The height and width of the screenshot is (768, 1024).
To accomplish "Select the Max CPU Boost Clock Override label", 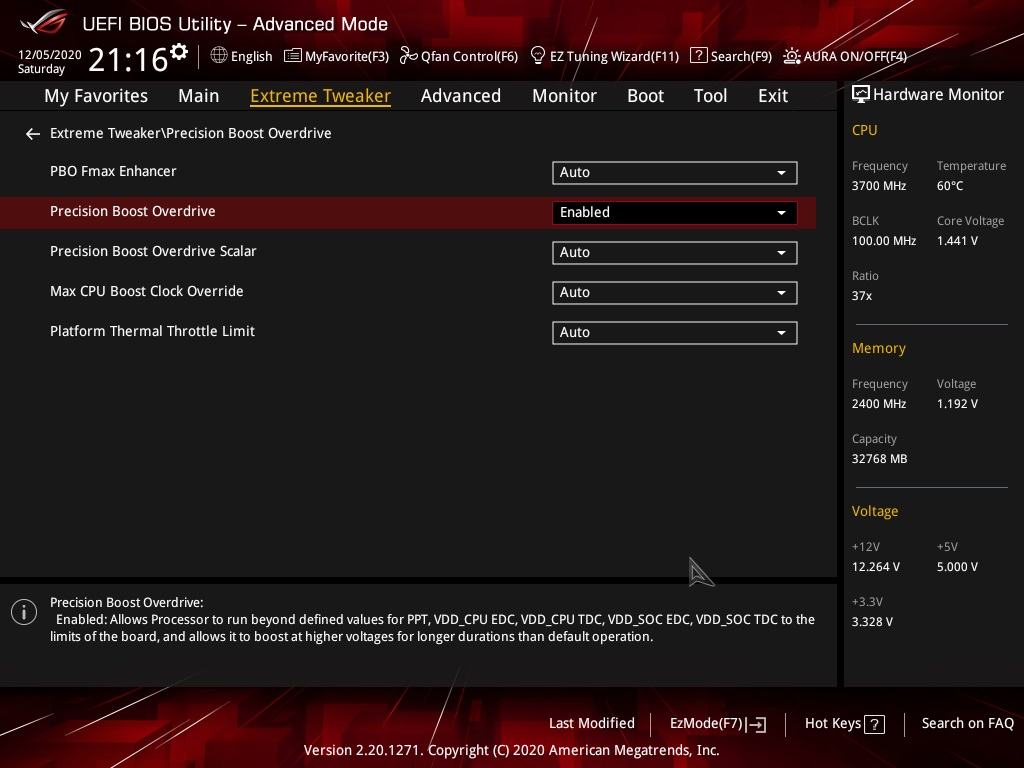I will (146, 291).
